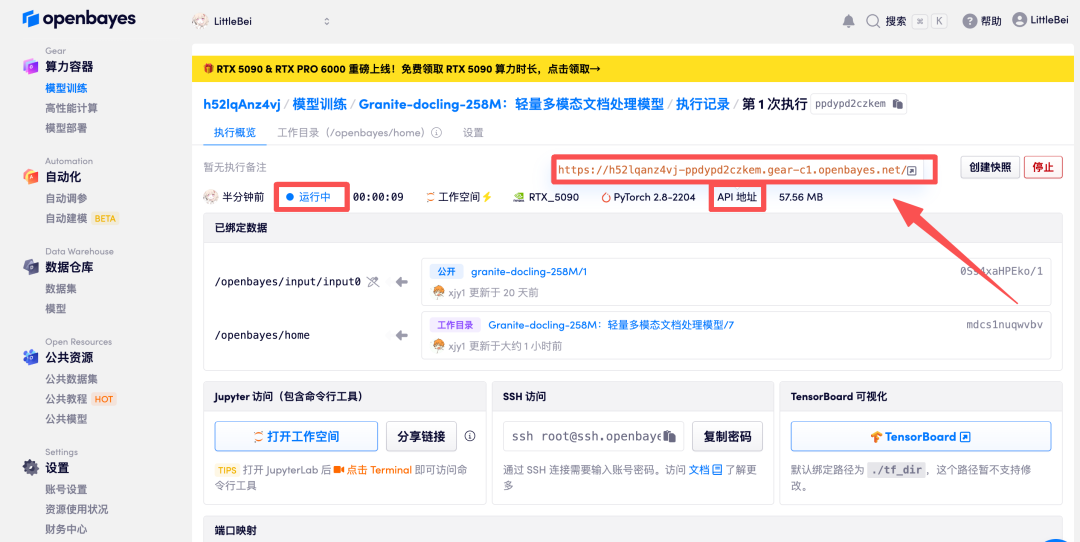Viewport: 1080px width, 542px height.
Task: Open 资源使用状况 in the sidebar
Action: coord(76,510)
